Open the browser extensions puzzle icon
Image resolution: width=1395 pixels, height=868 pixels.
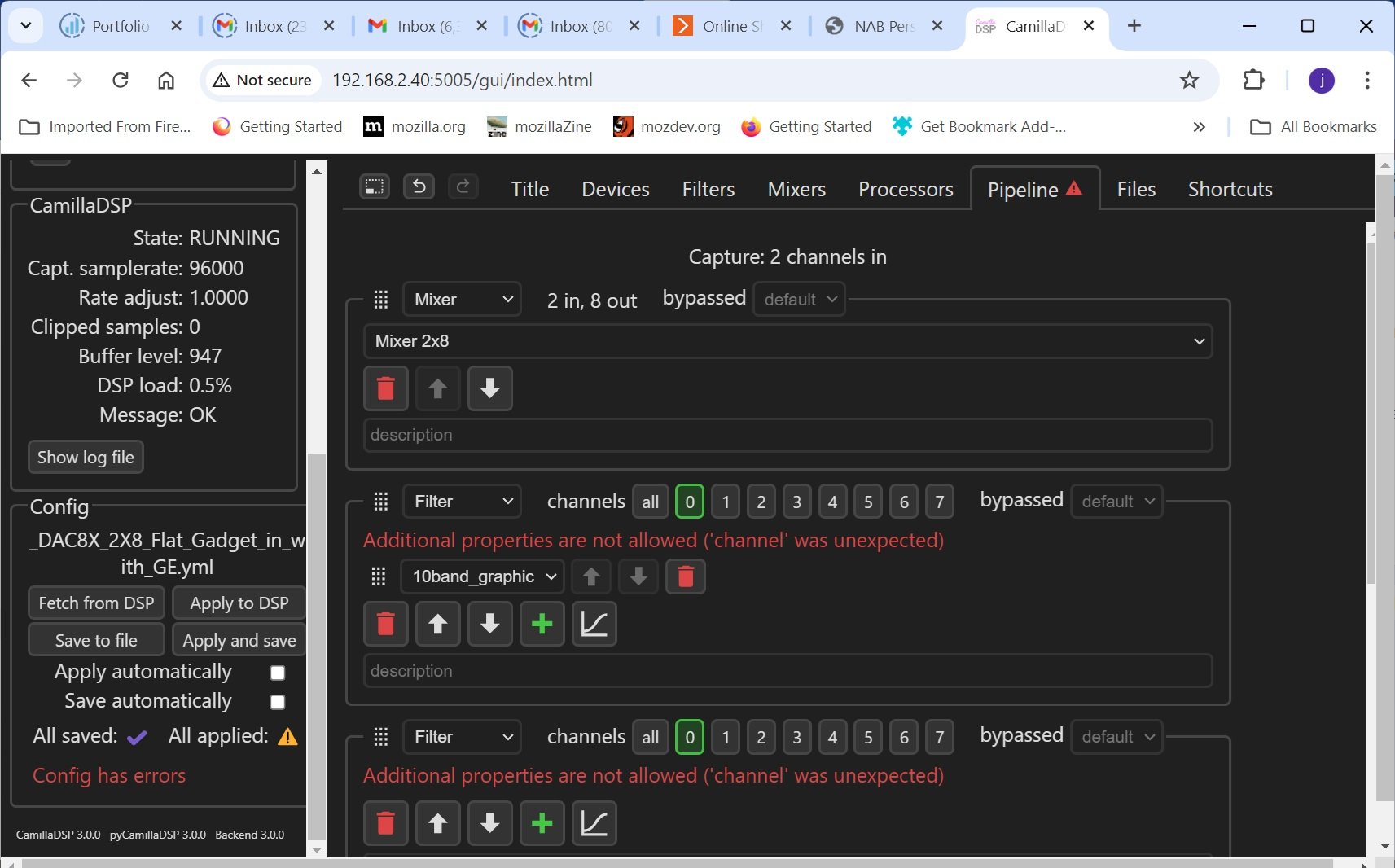pyautogui.click(x=1254, y=80)
